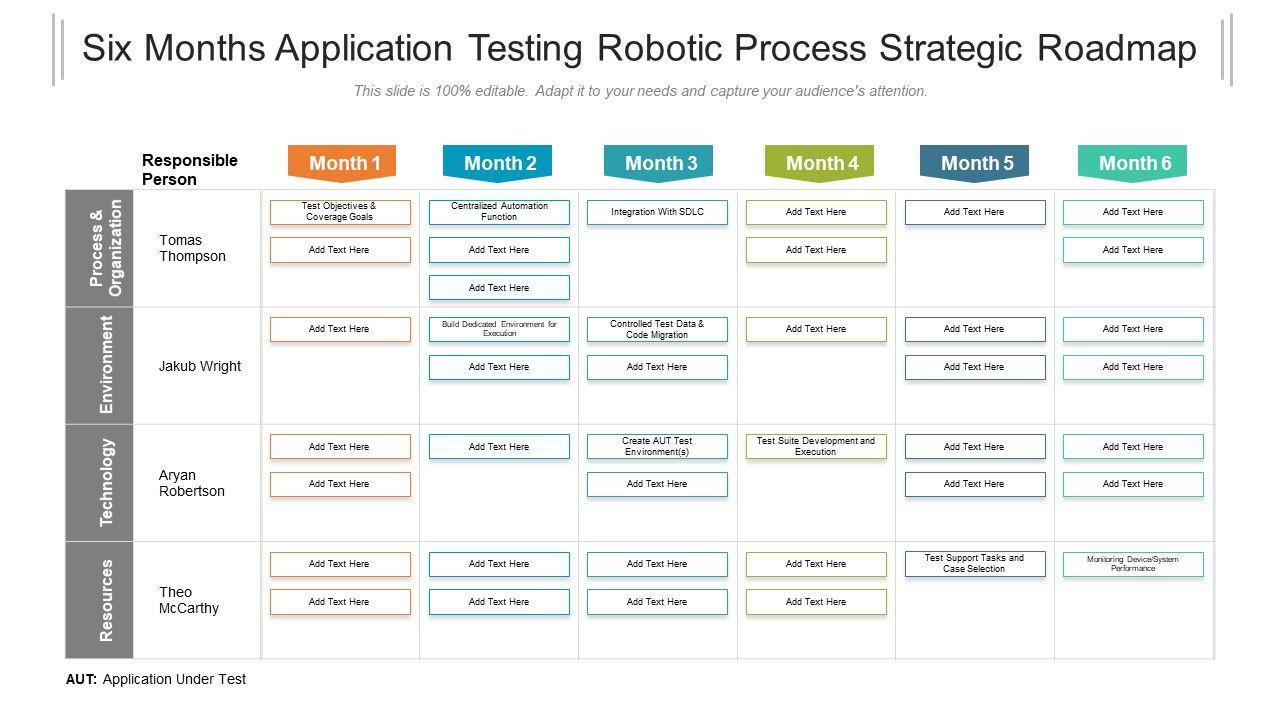This screenshot has height=720, width=1280.
Task: Click the Responsible Person column heading
Action: [190, 170]
